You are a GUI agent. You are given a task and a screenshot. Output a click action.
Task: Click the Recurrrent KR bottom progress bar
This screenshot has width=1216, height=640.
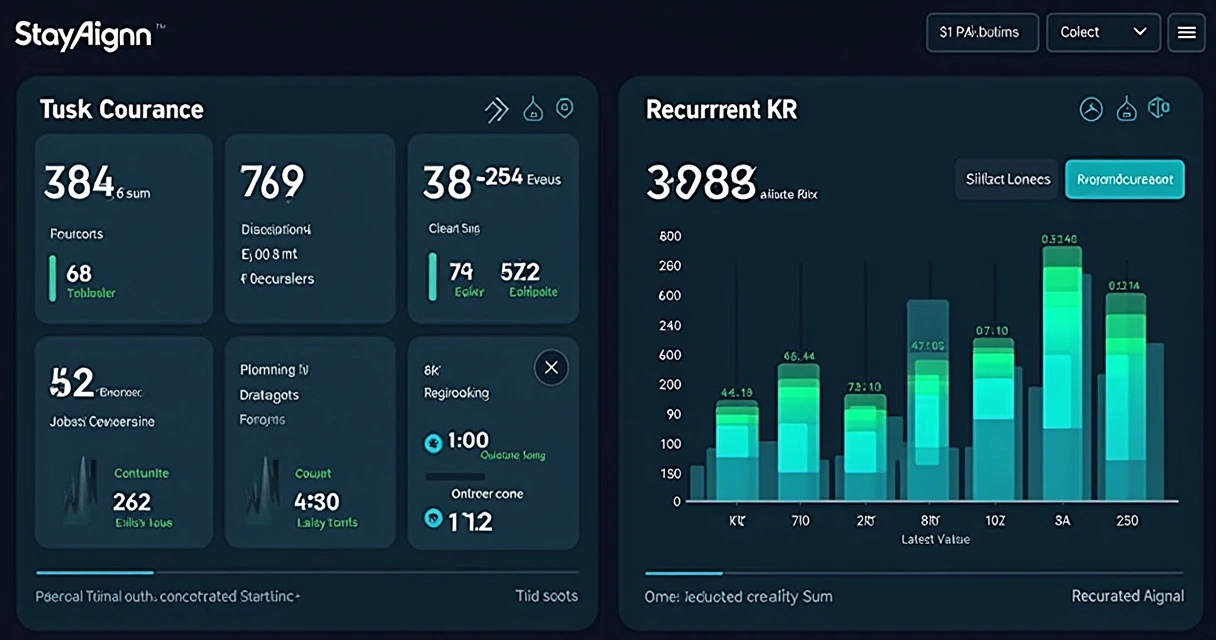(914, 573)
